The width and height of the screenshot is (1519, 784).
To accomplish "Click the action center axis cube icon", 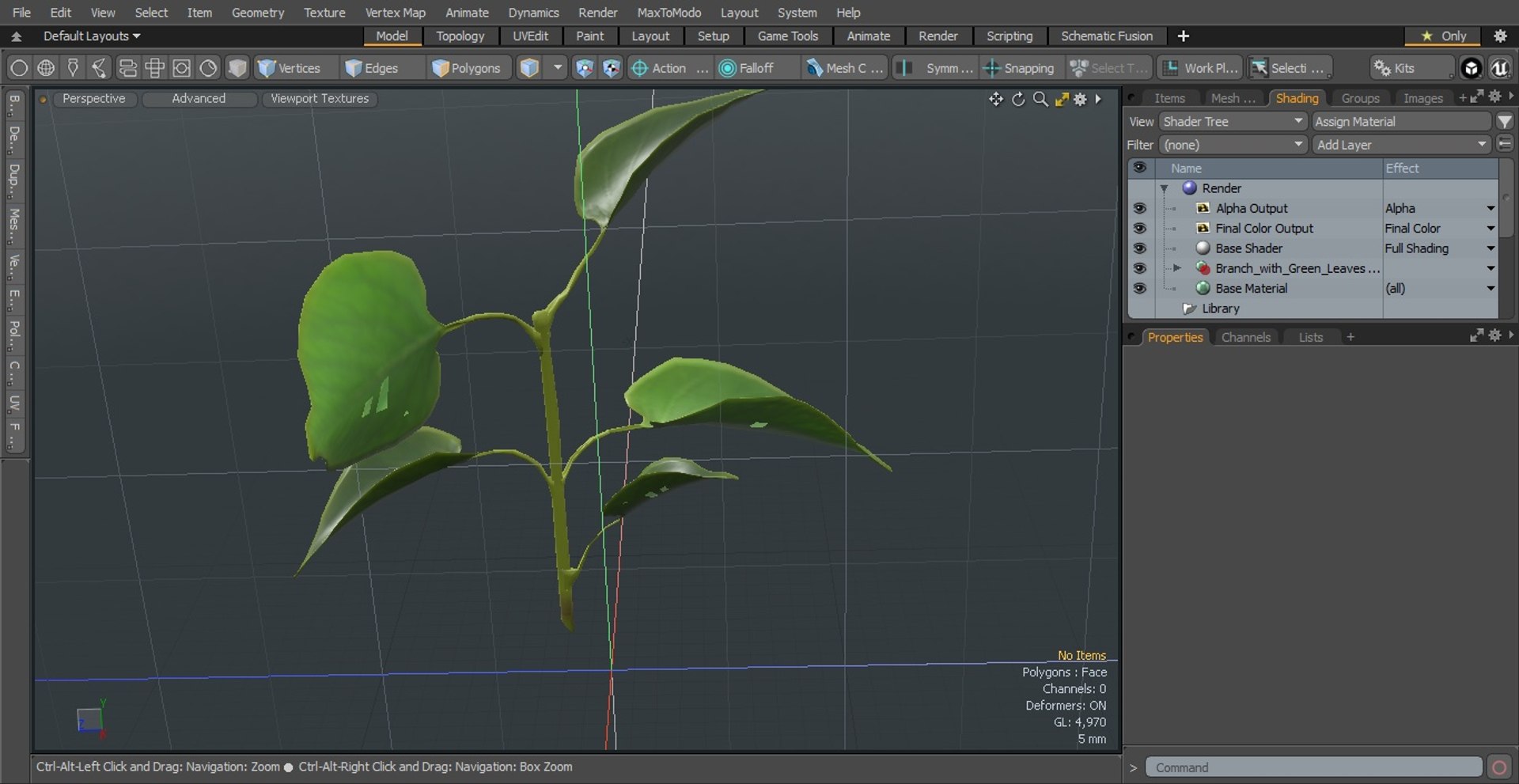I will click(x=584, y=68).
